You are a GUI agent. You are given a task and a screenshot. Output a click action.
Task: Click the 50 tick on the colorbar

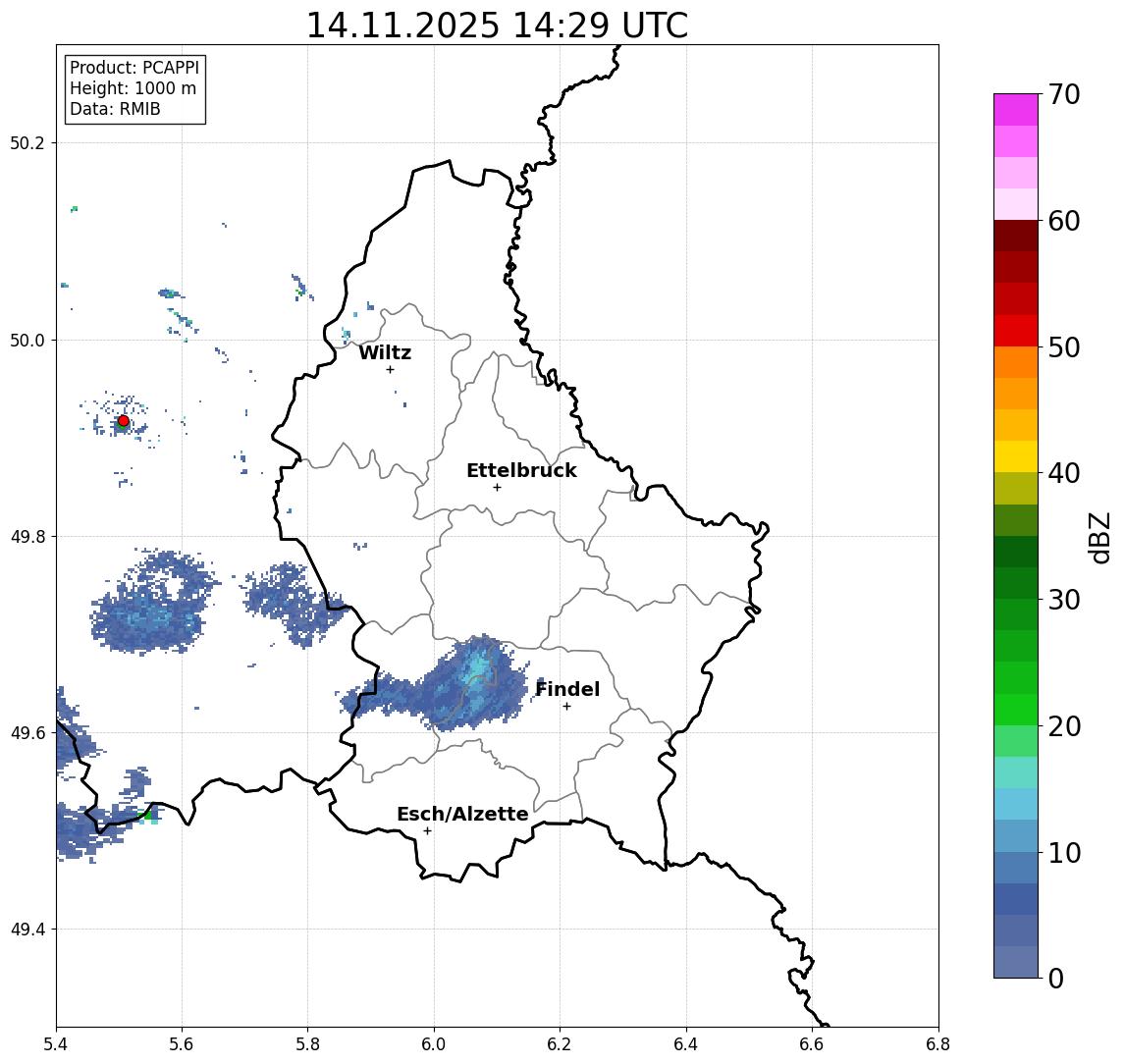pyautogui.click(x=1064, y=347)
